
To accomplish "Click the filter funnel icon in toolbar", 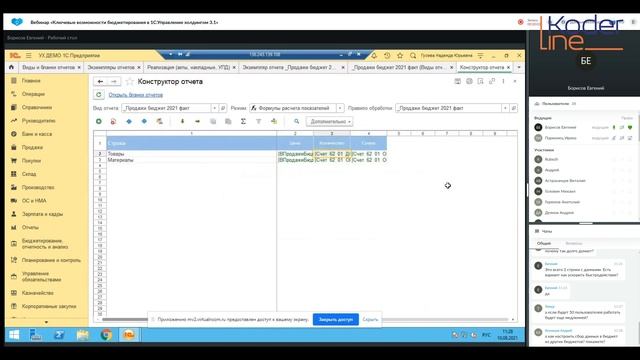I will 258,121.
